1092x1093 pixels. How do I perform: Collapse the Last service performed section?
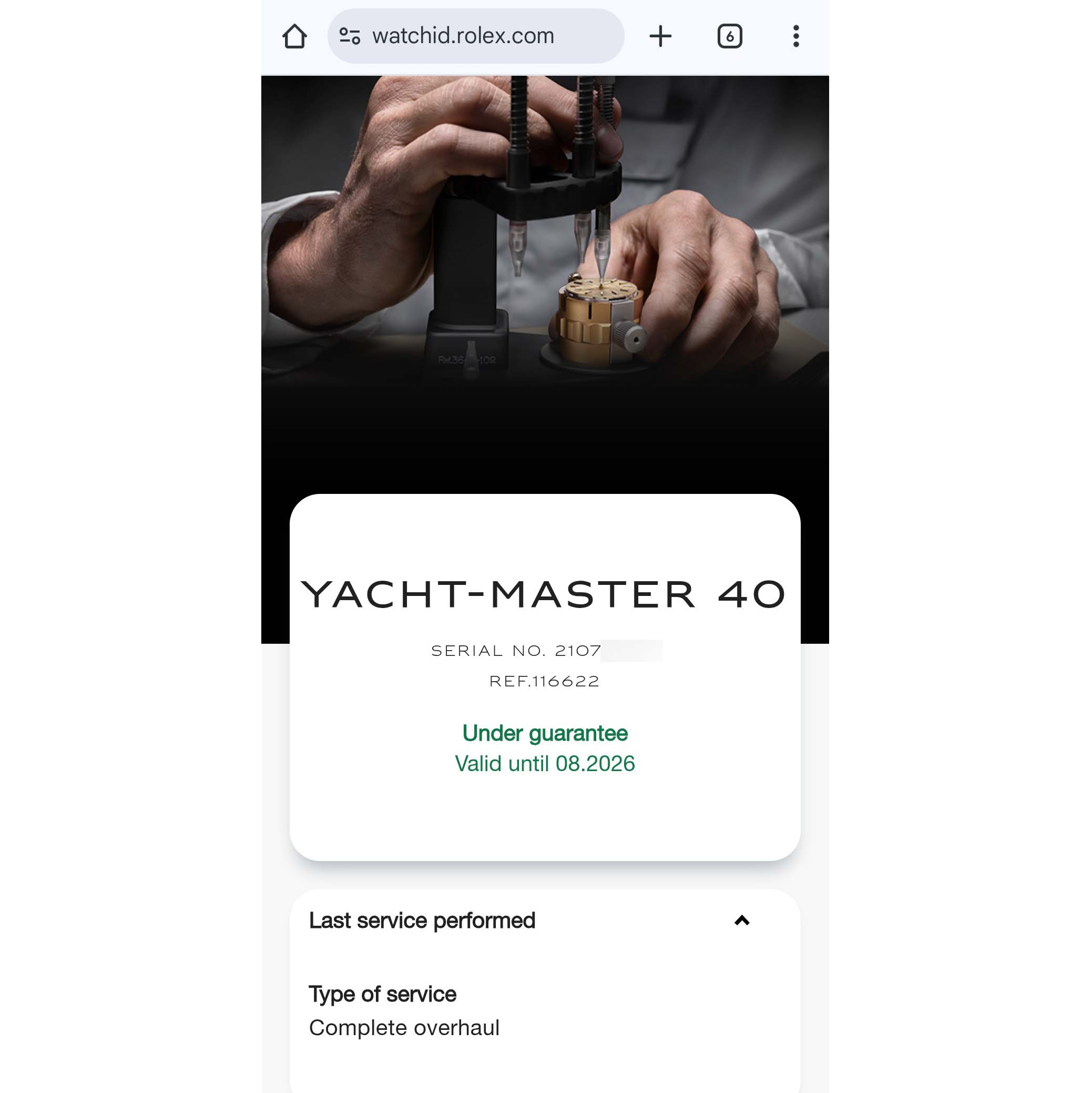(x=741, y=920)
